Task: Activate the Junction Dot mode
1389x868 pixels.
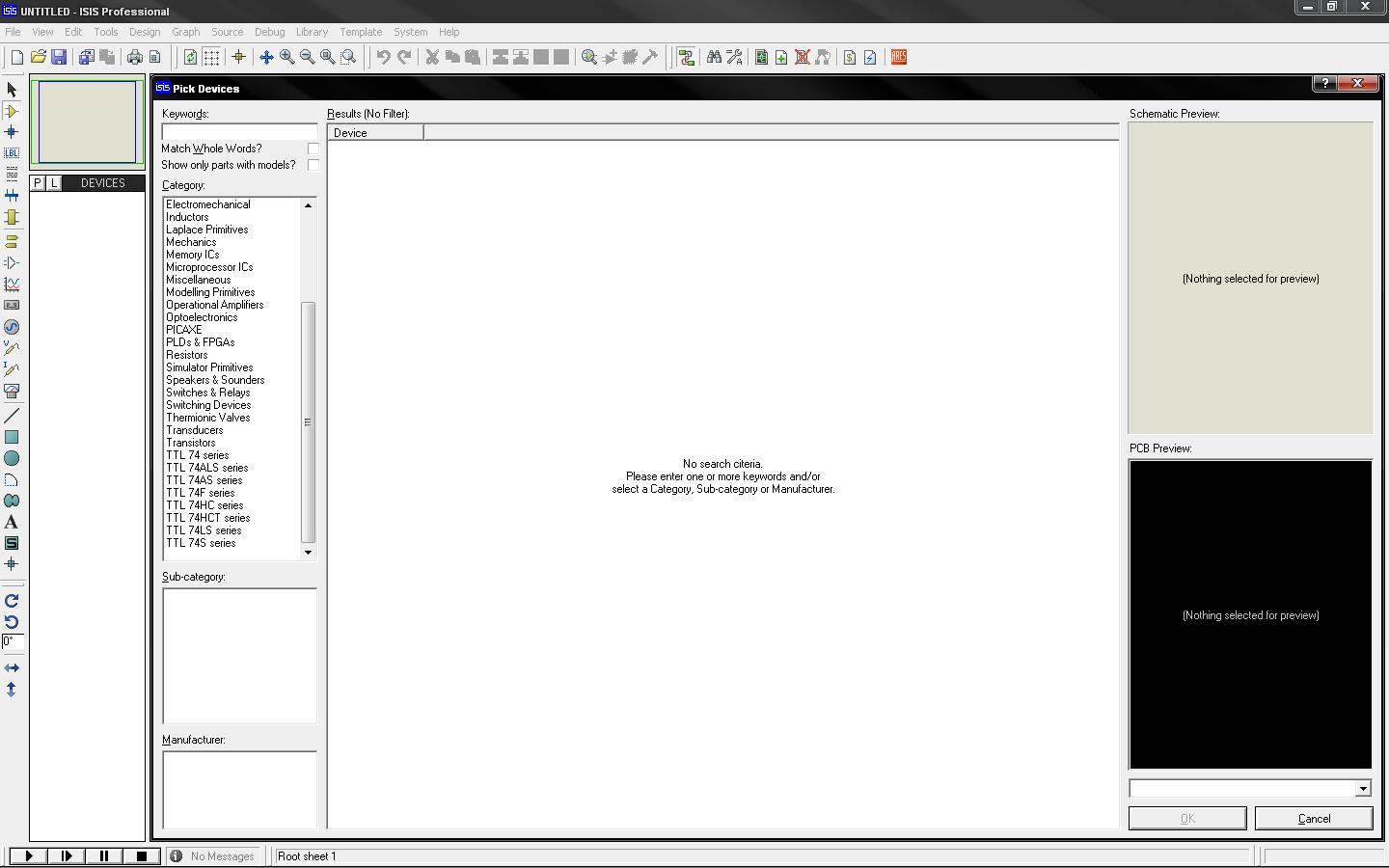Action: [x=12, y=131]
